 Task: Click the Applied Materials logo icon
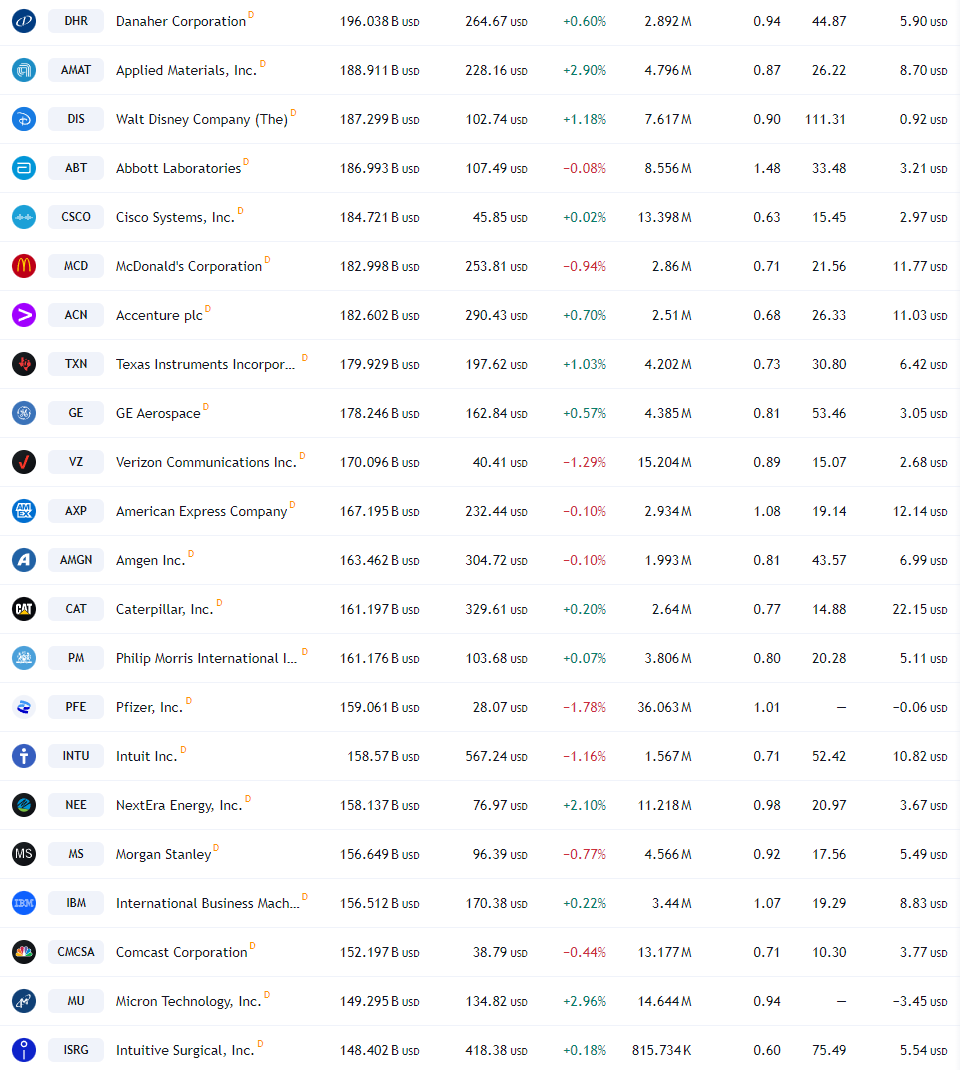click(24, 70)
